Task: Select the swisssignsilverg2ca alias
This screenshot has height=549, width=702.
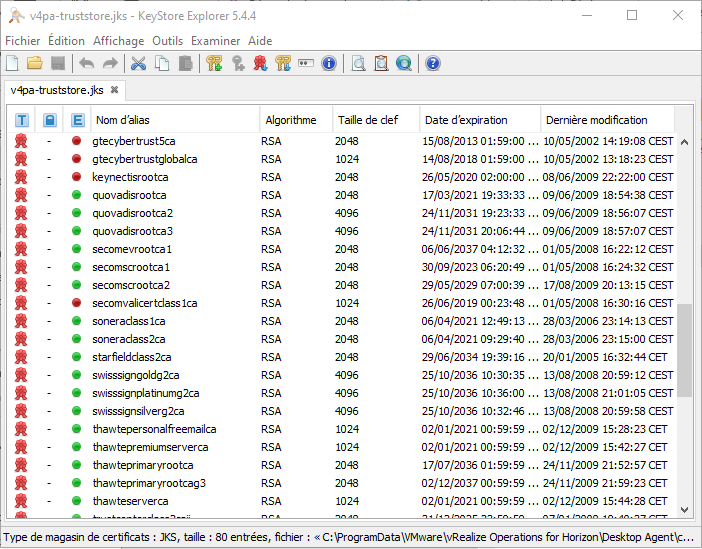Action: coord(138,411)
